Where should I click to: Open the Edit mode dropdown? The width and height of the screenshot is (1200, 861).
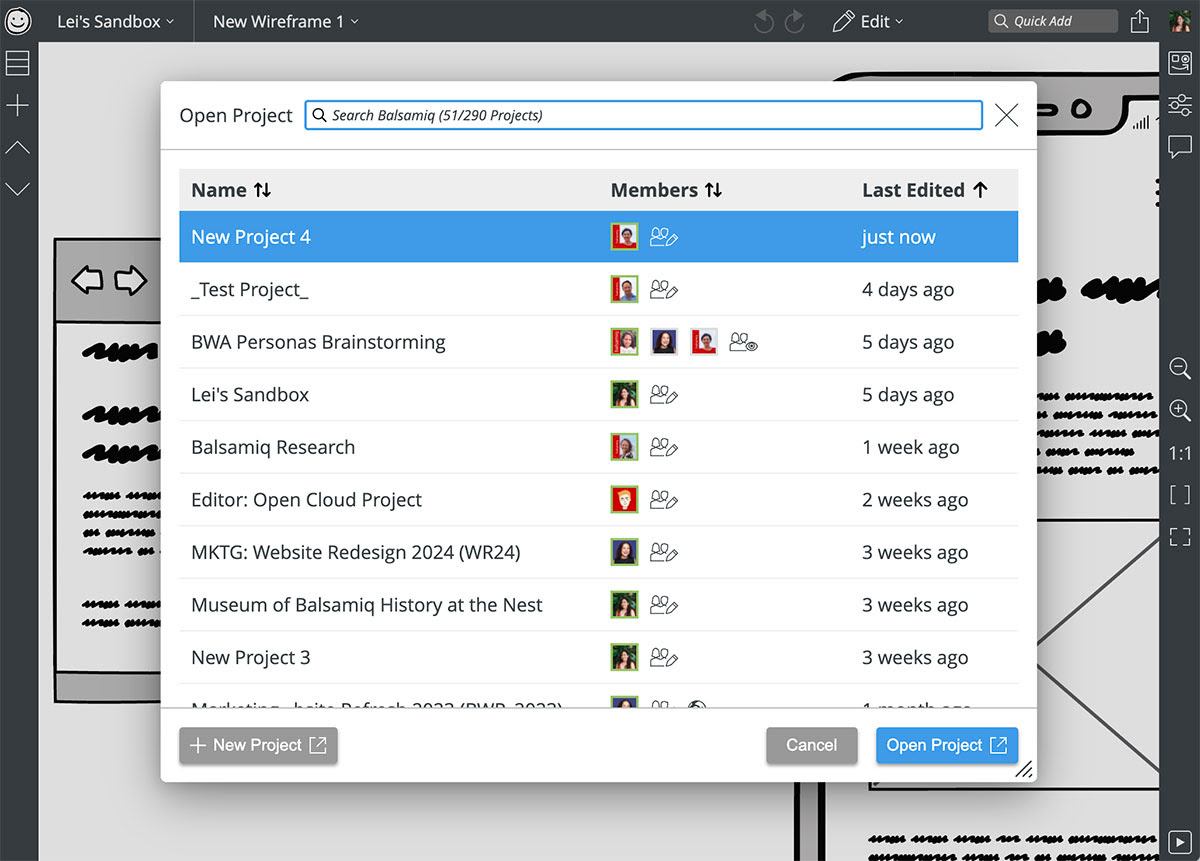coord(868,21)
